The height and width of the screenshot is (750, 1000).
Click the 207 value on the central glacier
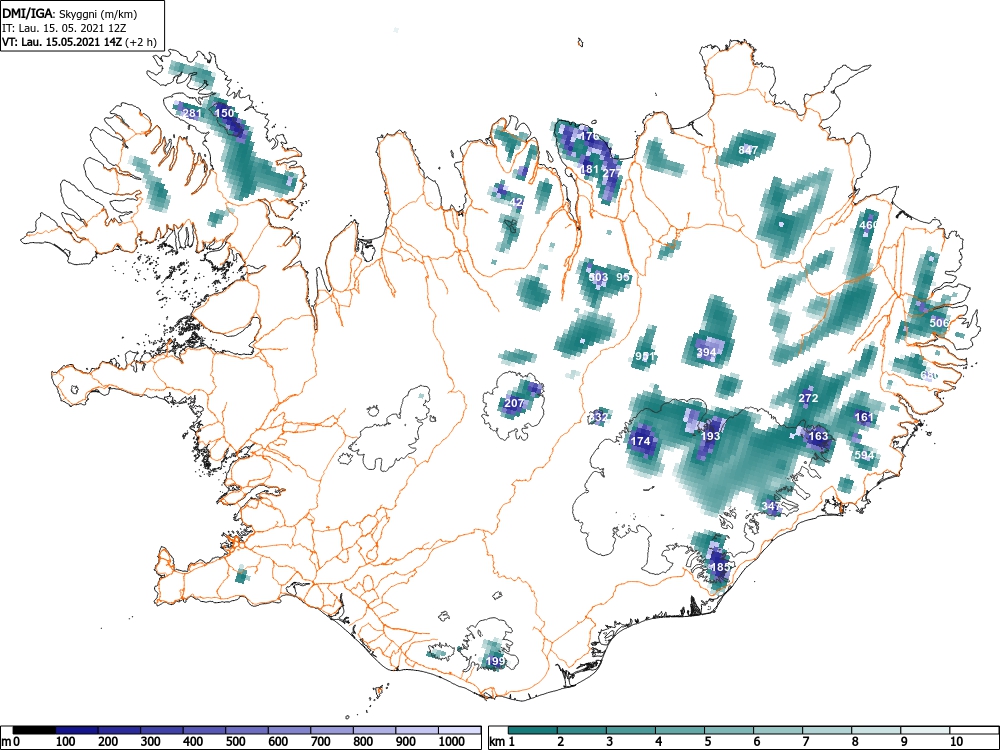coord(514,403)
